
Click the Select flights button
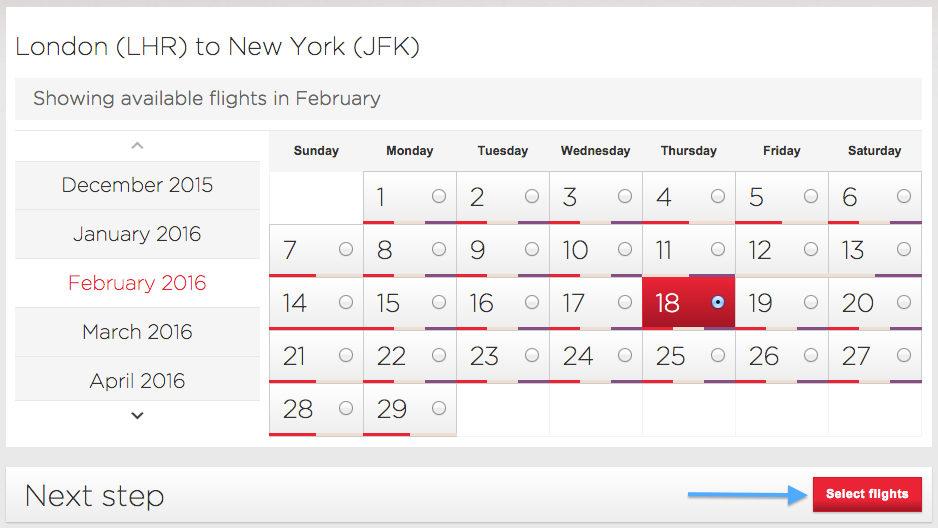[x=867, y=494]
